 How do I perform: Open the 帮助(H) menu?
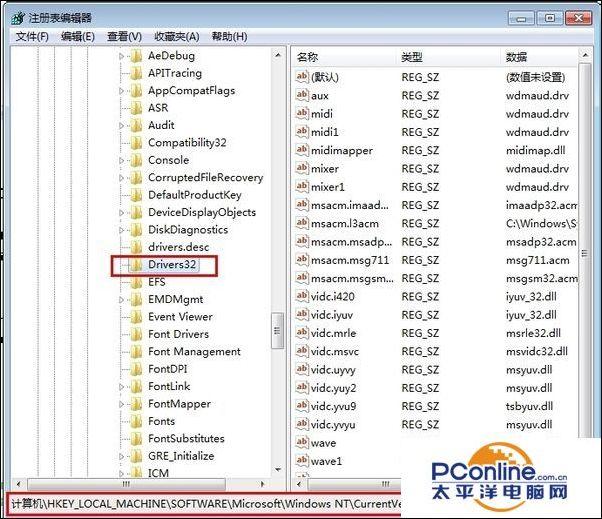[230, 37]
